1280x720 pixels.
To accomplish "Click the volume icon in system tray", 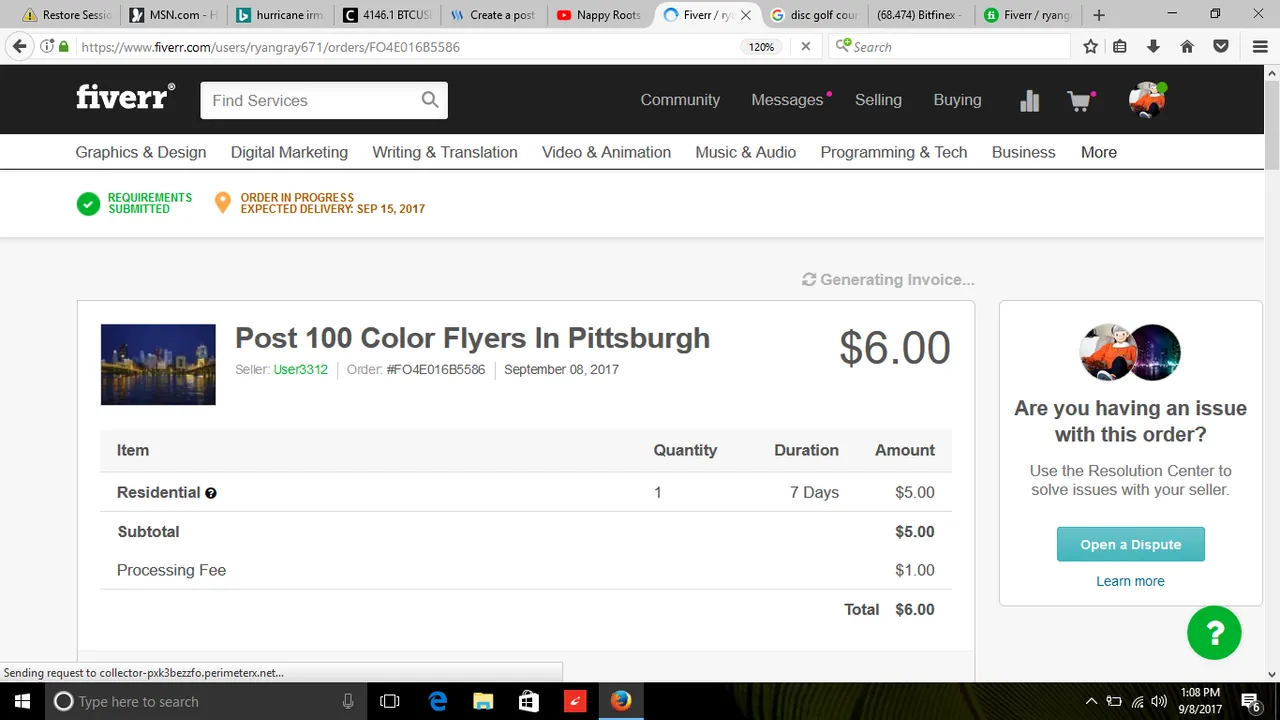I will (1159, 701).
